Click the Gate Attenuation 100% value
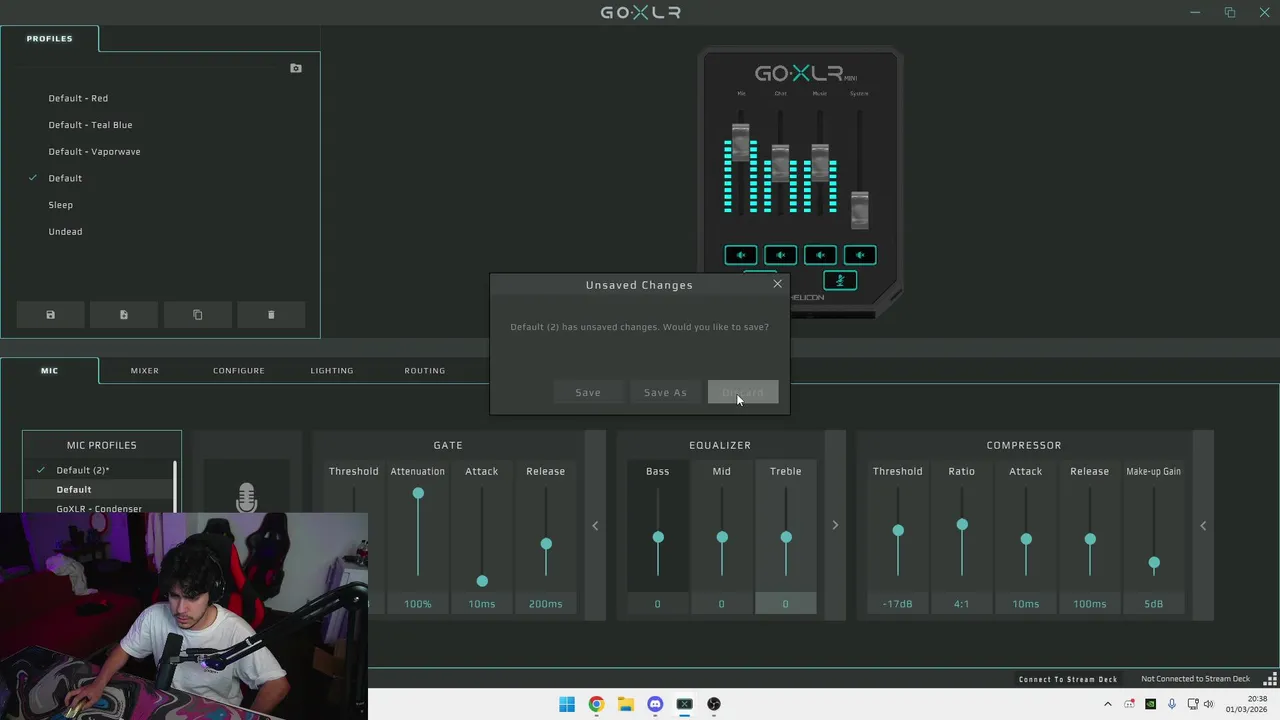 pyautogui.click(x=418, y=604)
